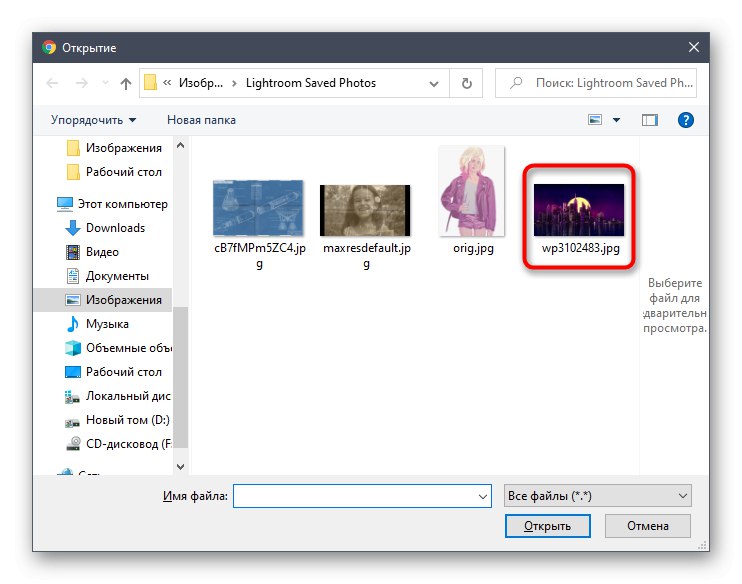This screenshot has width=742, height=584.
Task: Click the folder icon in address bar
Action: 150,83
